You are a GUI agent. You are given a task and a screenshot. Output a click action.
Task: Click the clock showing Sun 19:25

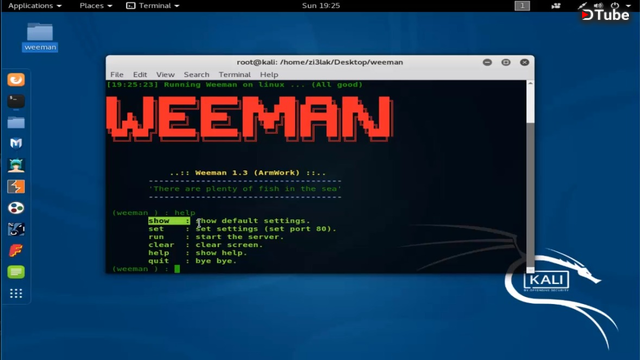pyautogui.click(x=321, y=6)
